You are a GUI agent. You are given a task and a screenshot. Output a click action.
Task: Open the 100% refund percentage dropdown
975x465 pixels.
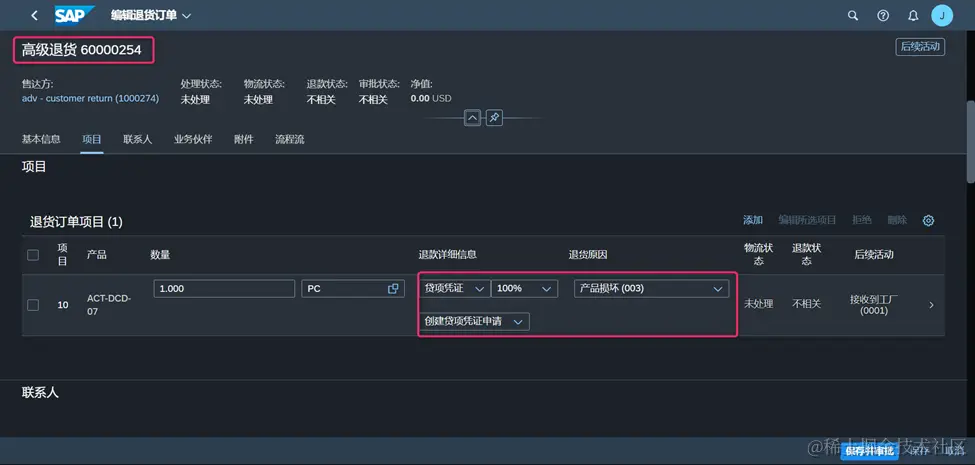524,288
